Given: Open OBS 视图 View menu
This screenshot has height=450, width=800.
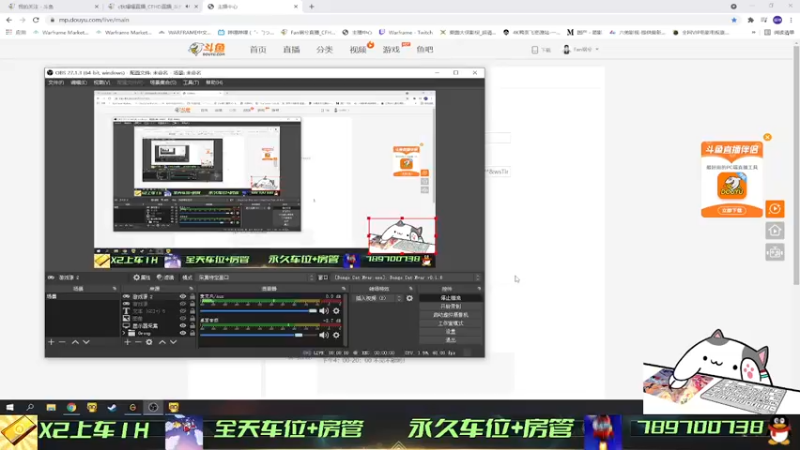Looking at the screenshot, I should click(x=102, y=82).
